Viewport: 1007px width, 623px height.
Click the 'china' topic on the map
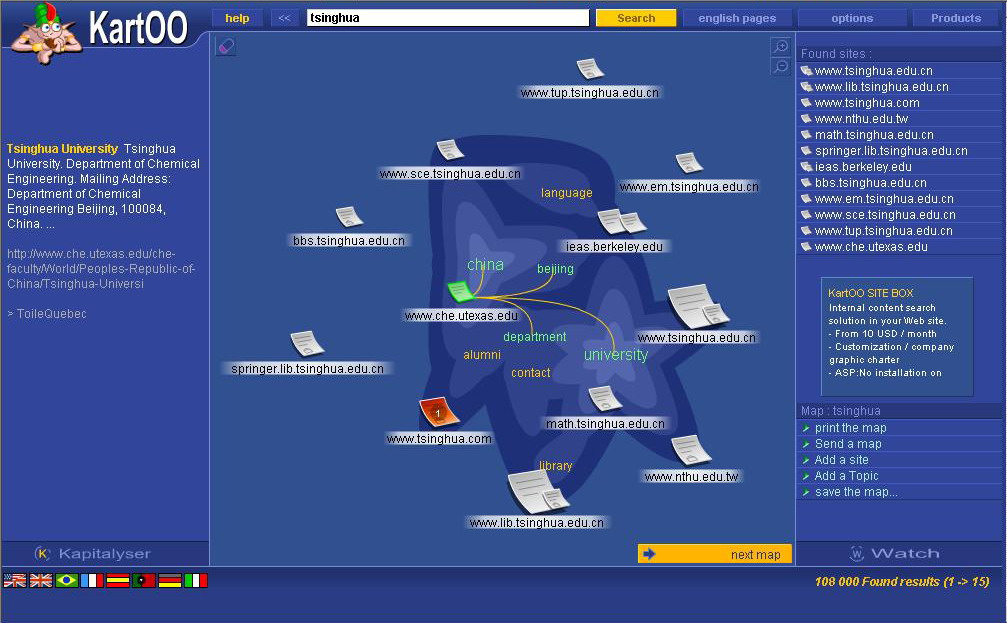pyautogui.click(x=486, y=264)
